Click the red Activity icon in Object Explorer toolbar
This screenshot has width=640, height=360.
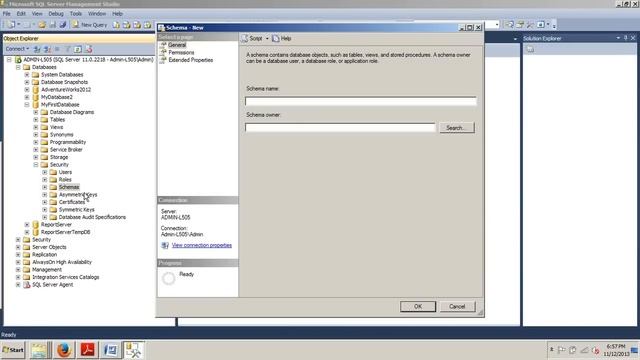(x=89, y=49)
